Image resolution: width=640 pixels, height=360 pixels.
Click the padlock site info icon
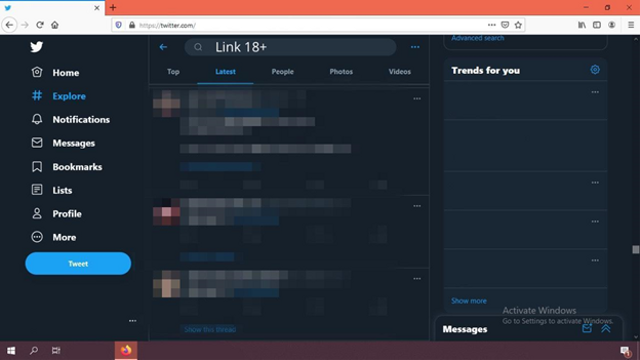(132, 25)
